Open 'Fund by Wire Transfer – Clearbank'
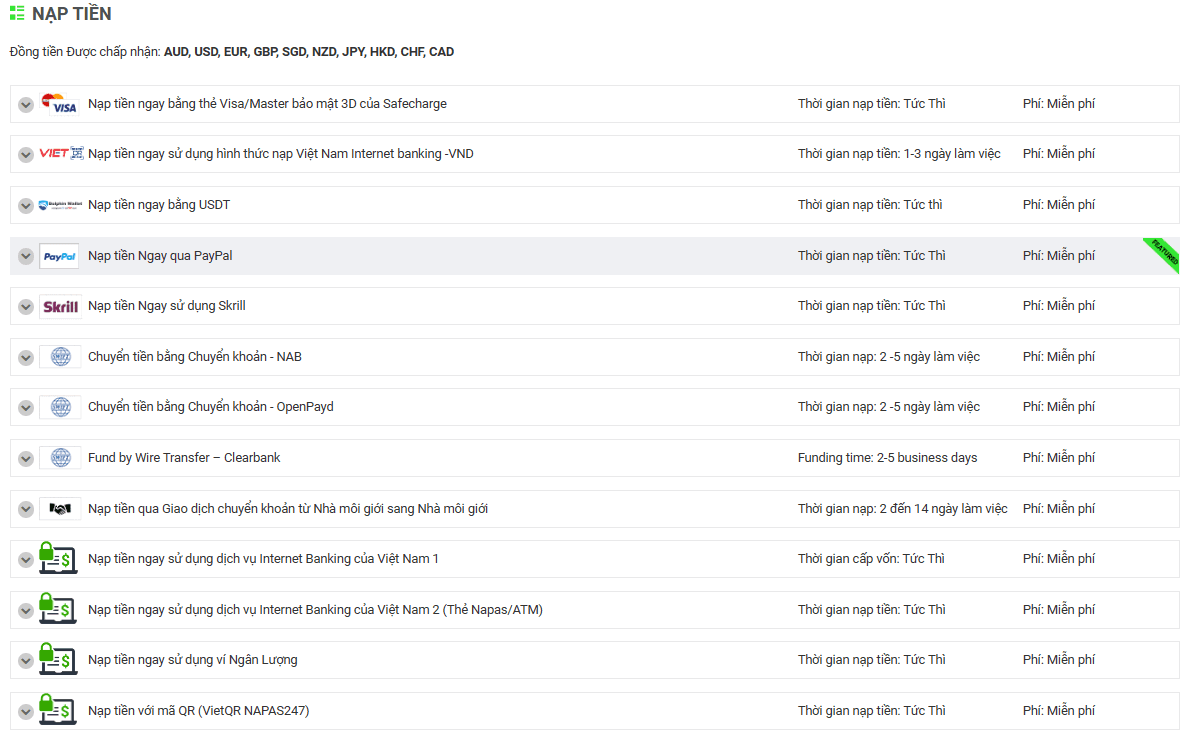The image size is (1187, 734). tap(184, 458)
